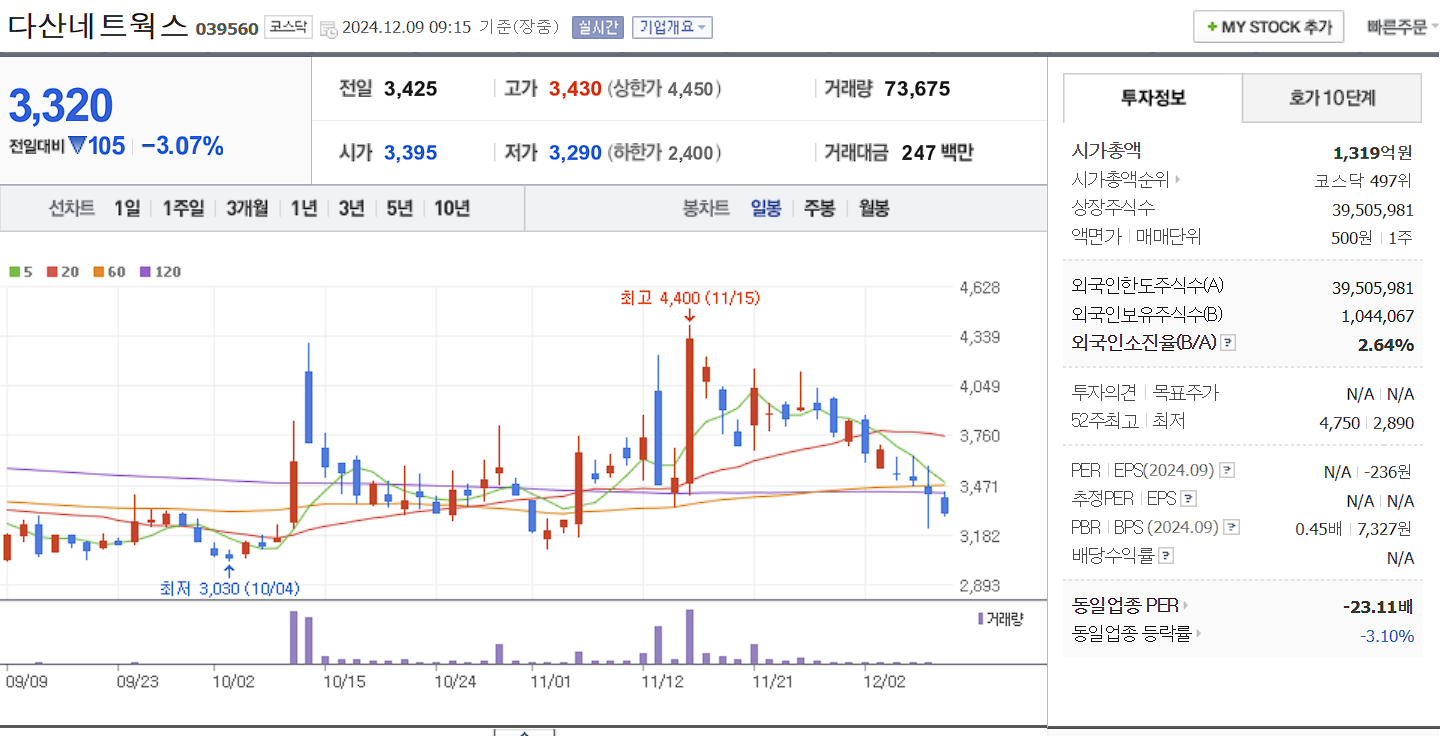Expand the 동일업종 PER arrow link
The image size is (1449, 736).
[x=1186, y=606]
